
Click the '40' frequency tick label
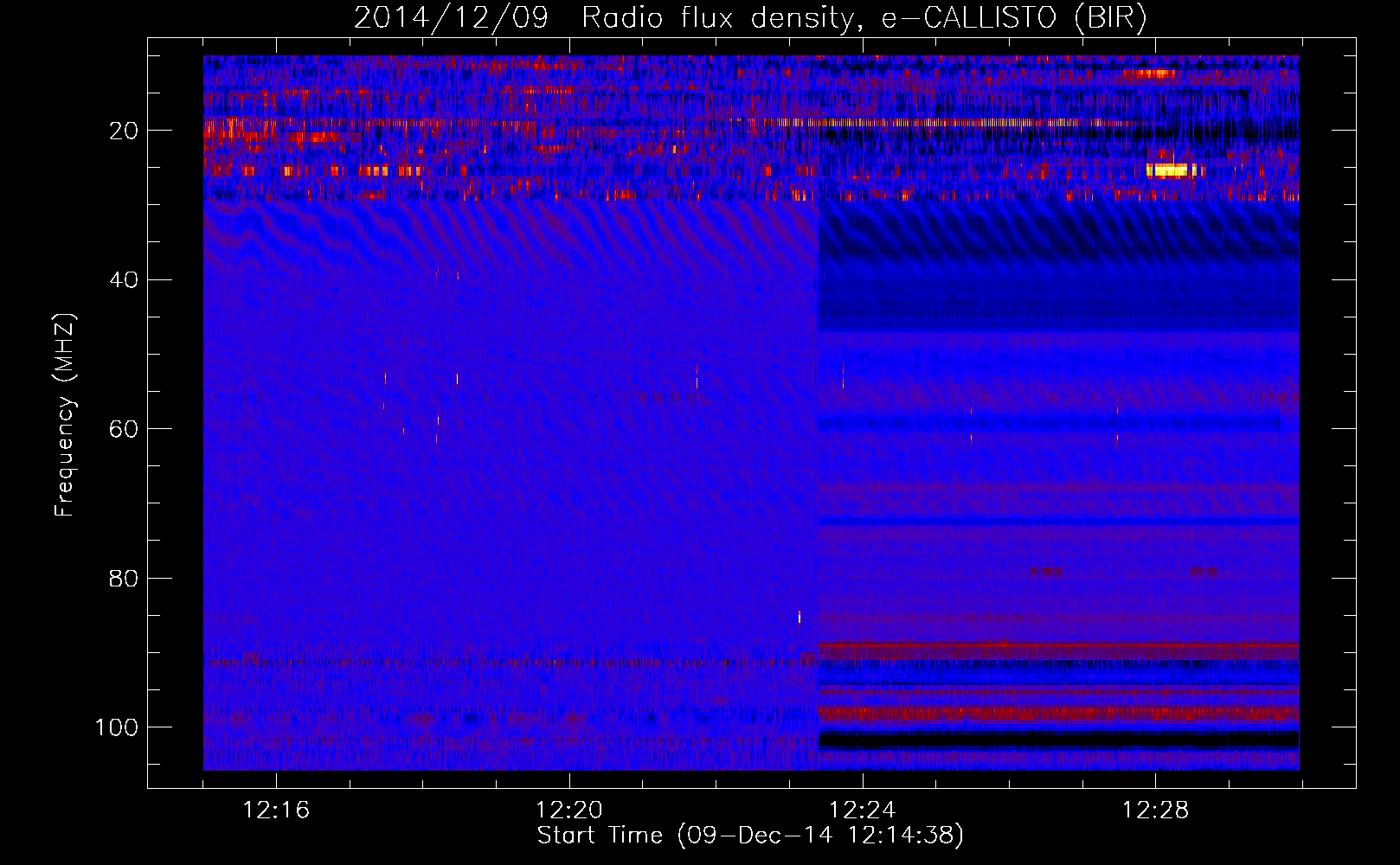(x=124, y=280)
